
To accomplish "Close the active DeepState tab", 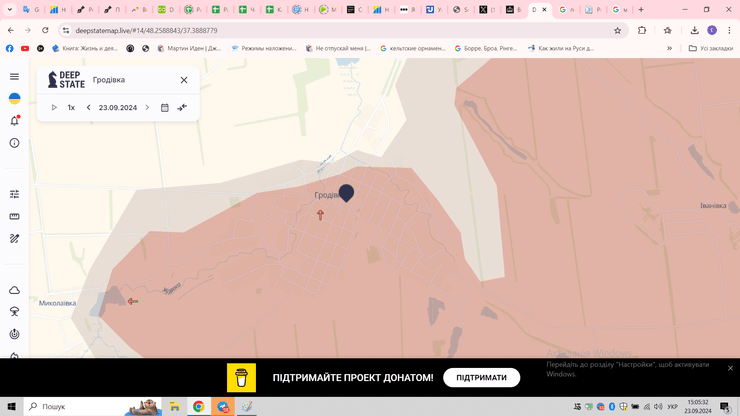I will [x=544, y=9].
